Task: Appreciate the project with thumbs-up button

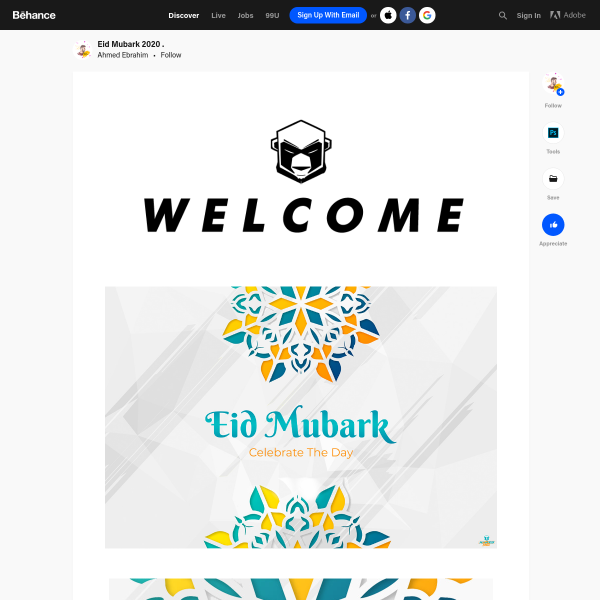Action: pyautogui.click(x=553, y=225)
